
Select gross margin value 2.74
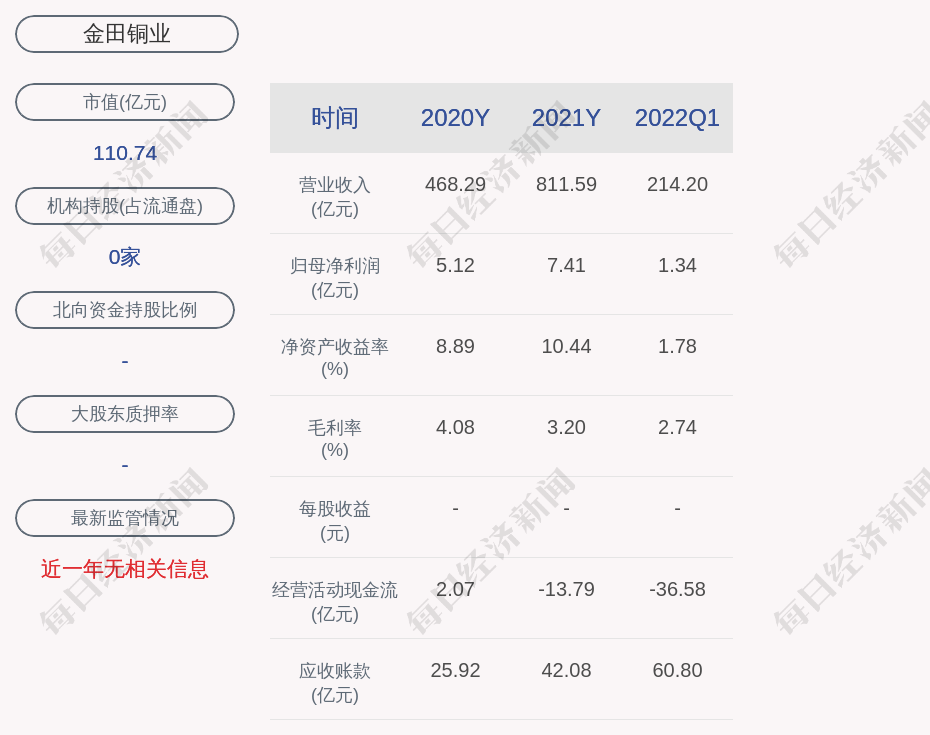tap(677, 427)
